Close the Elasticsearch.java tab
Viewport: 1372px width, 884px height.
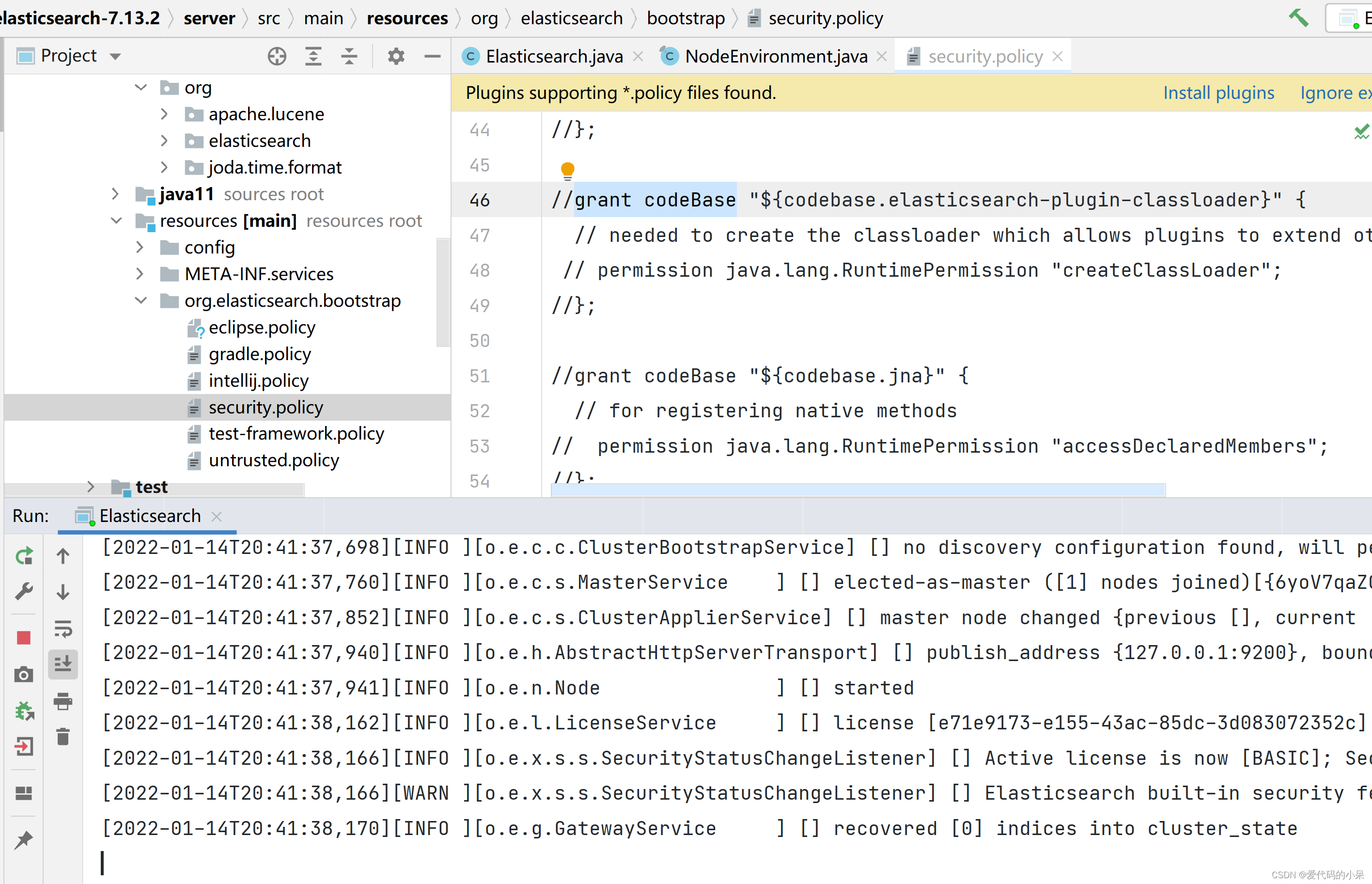[x=638, y=56]
